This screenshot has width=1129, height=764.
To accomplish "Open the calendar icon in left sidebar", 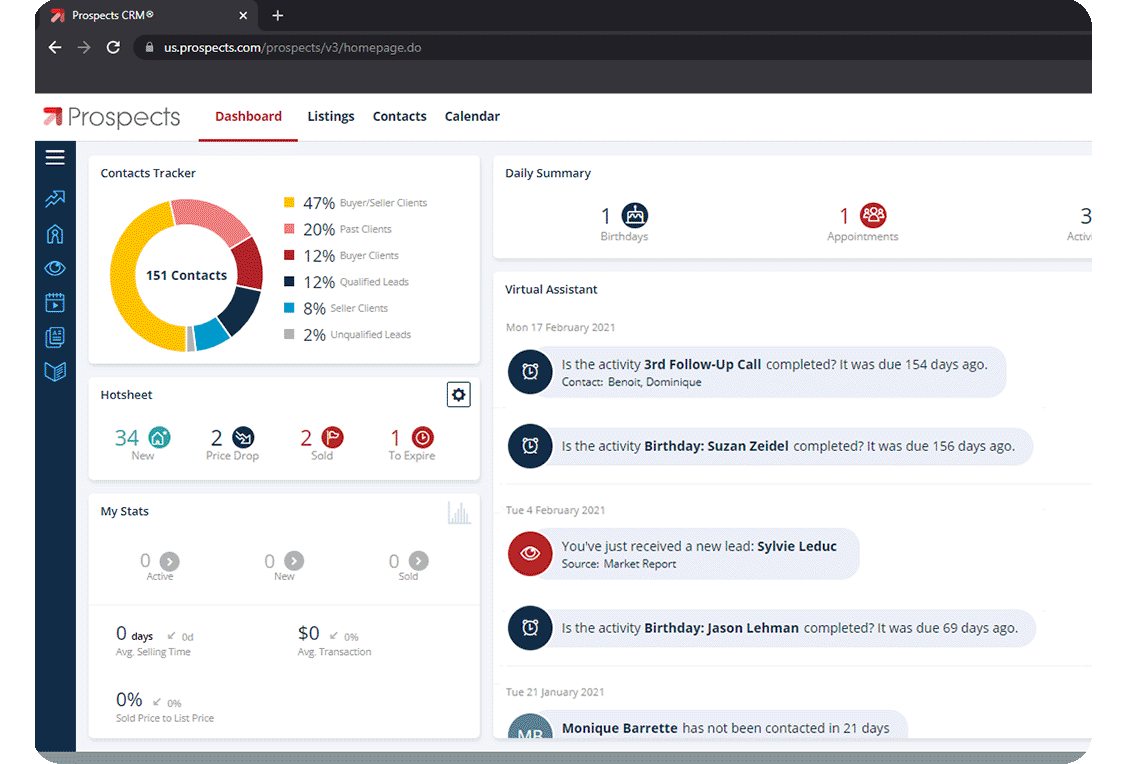I will point(55,302).
